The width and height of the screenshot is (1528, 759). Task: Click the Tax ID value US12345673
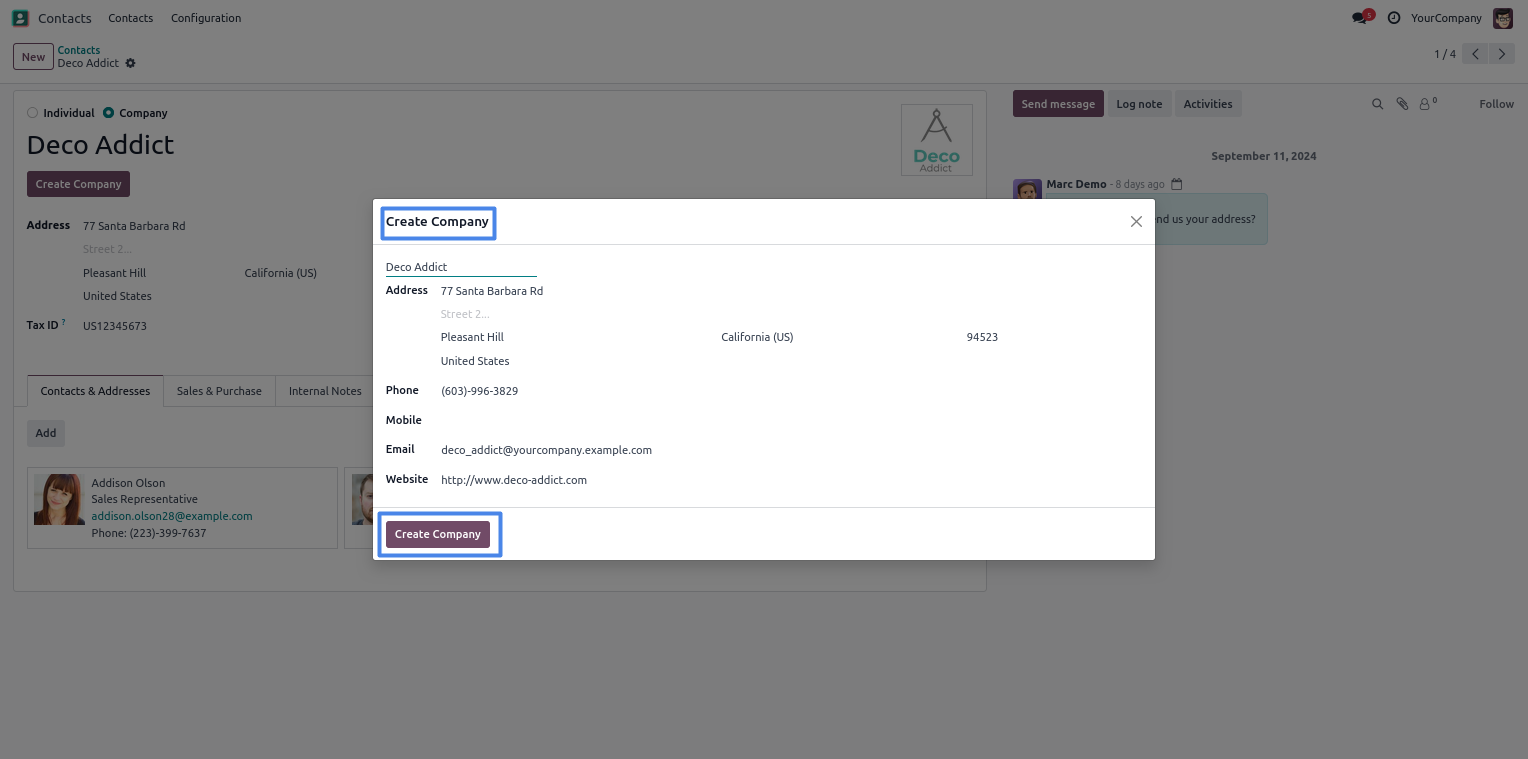point(115,326)
